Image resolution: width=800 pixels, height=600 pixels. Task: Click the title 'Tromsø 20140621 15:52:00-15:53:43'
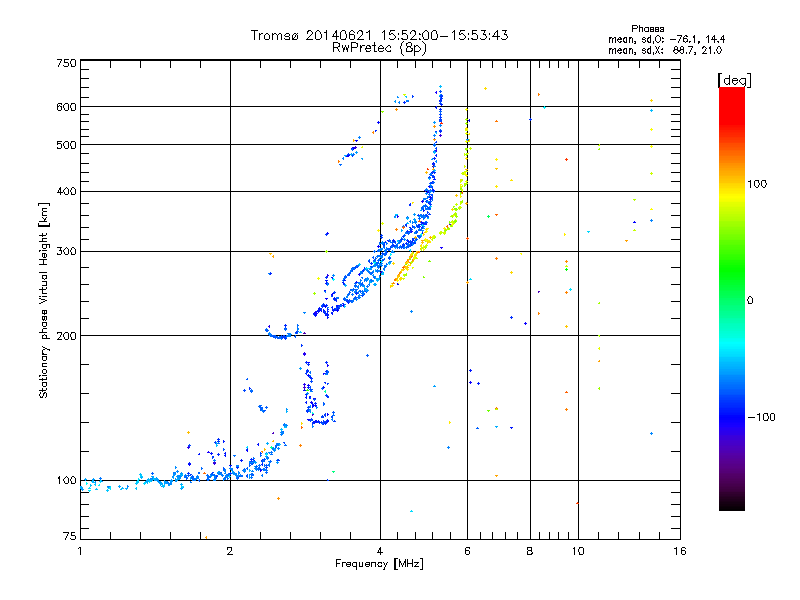pos(379,35)
